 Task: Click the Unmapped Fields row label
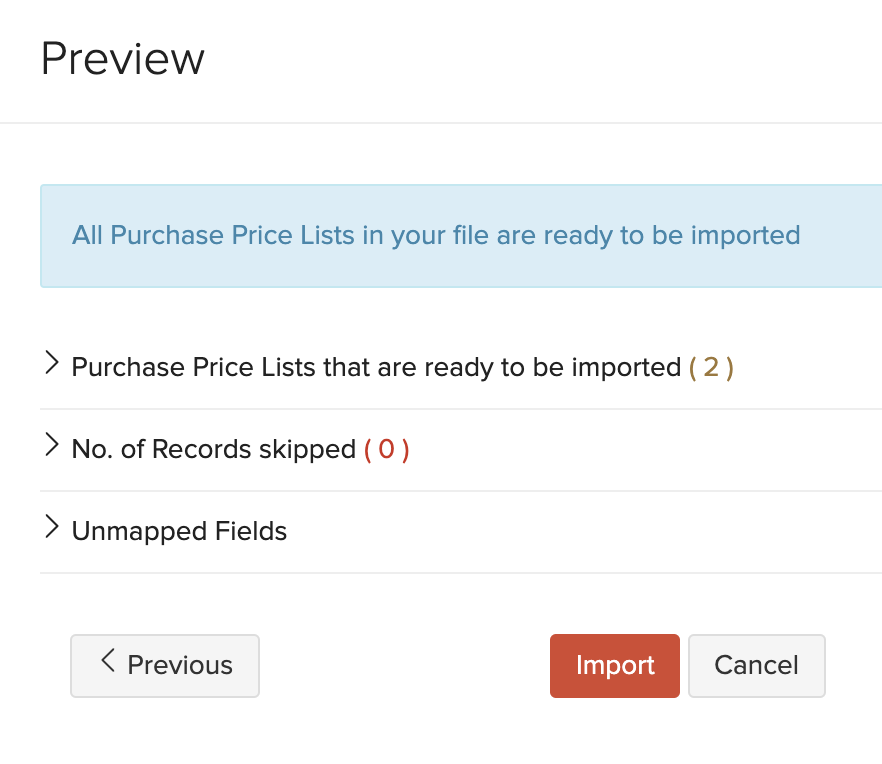(x=178, y=531)
